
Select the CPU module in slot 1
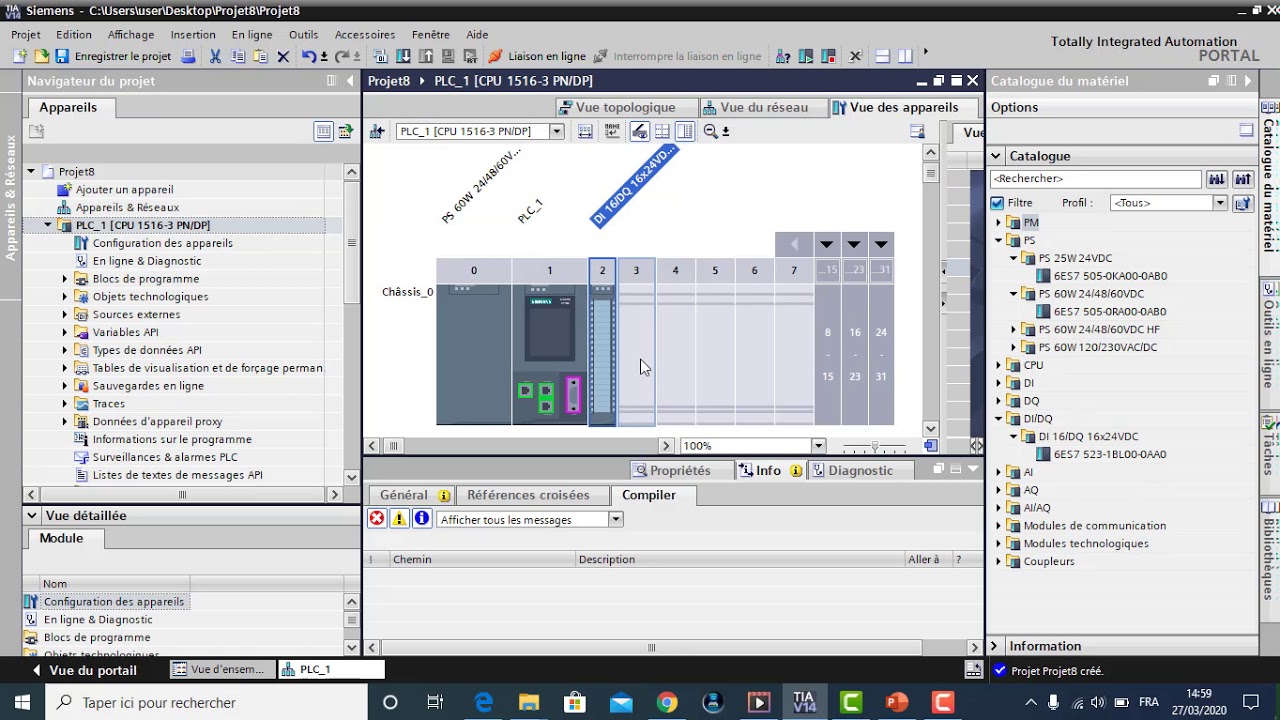(549, 354)
